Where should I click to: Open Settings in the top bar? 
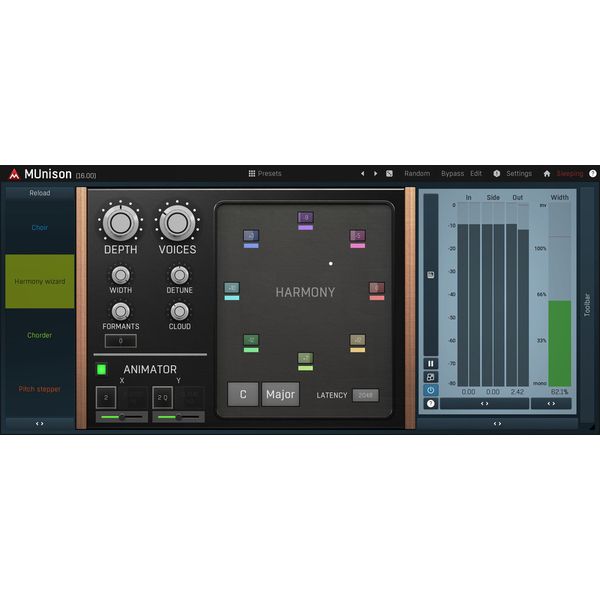518,173
